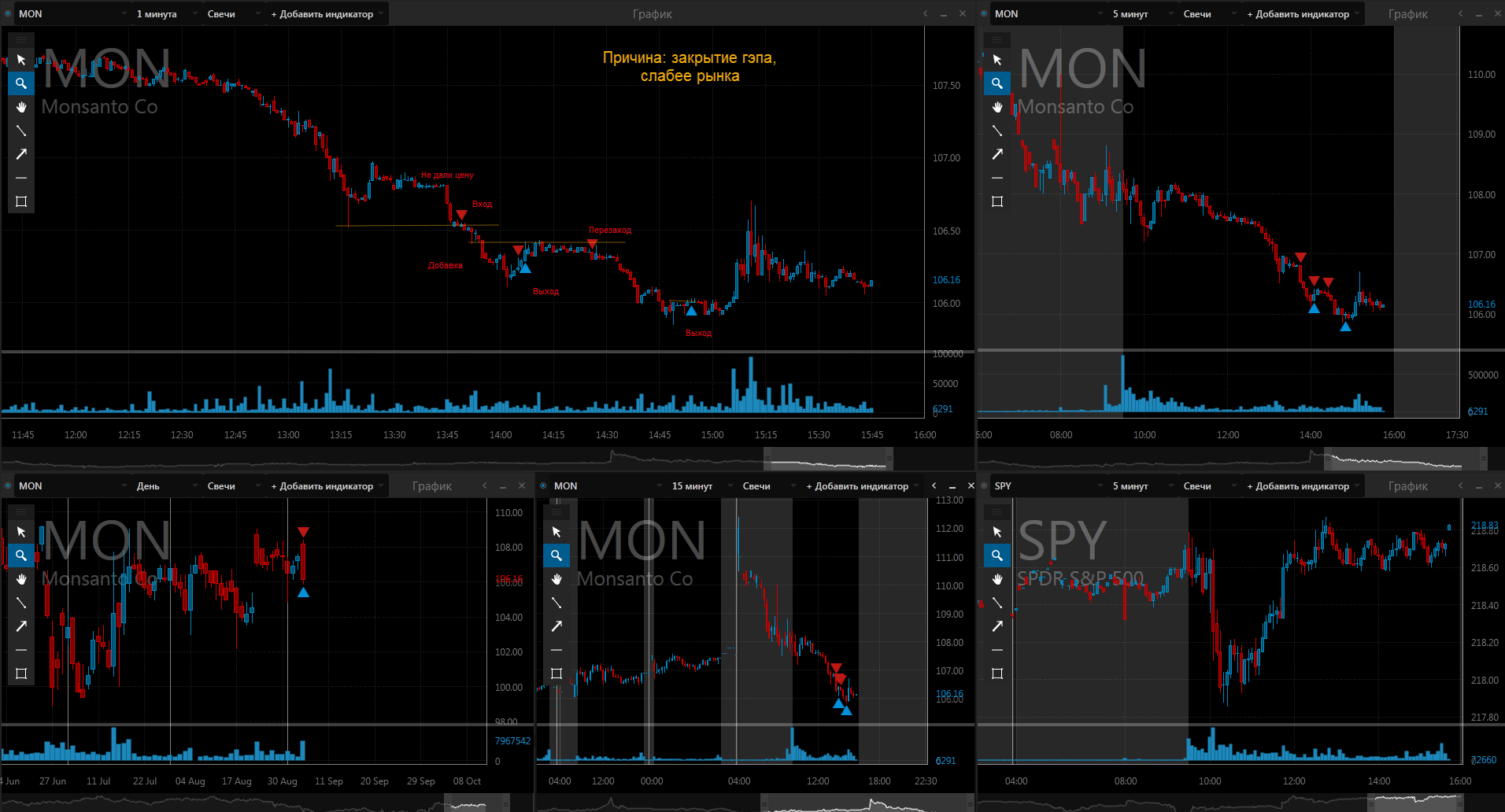Click 'Добавить индикатор' in MON День panel
Screen dimensions: 1505x812
(x=327, y=486)
